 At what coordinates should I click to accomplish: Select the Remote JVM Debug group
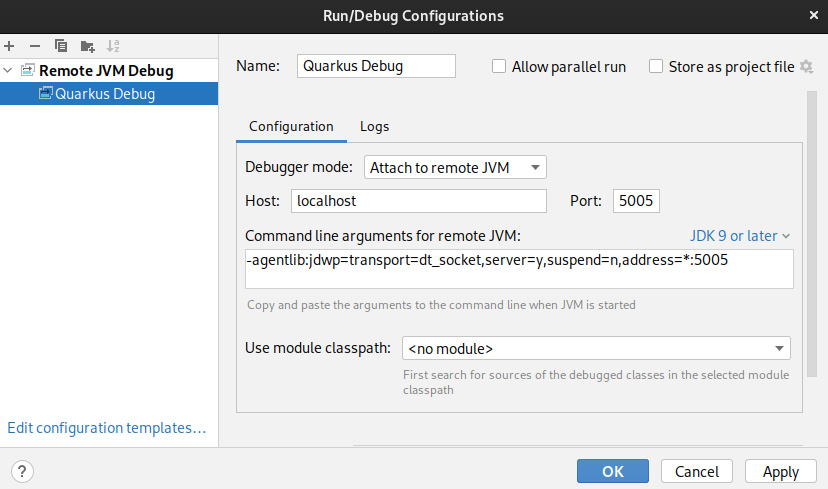[x=106, y=70]
